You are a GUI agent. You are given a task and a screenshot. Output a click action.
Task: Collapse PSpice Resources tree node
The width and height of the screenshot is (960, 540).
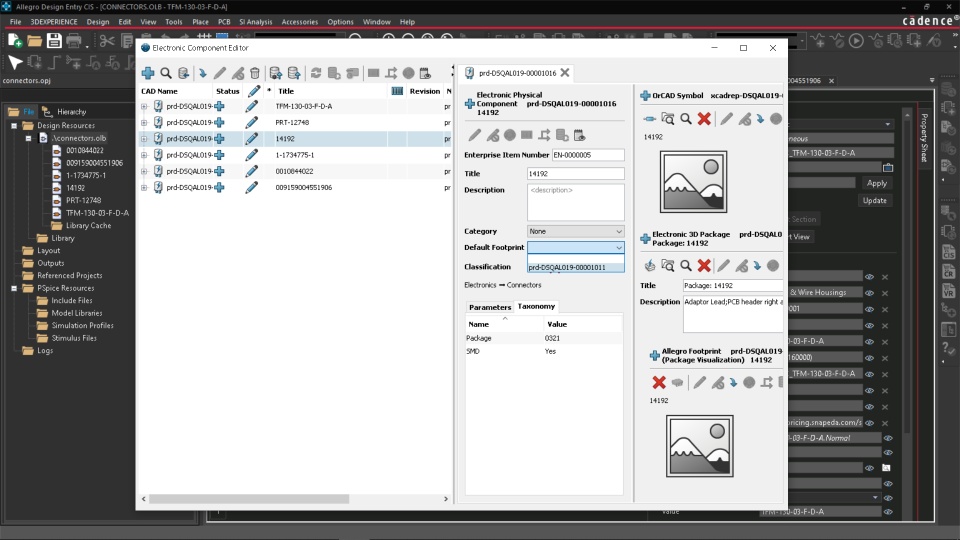pyautogui.click(x=14, y=288)
